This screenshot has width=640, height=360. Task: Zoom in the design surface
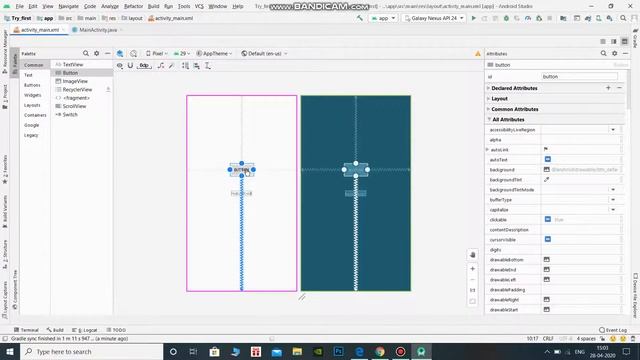(x=473, y=269)
